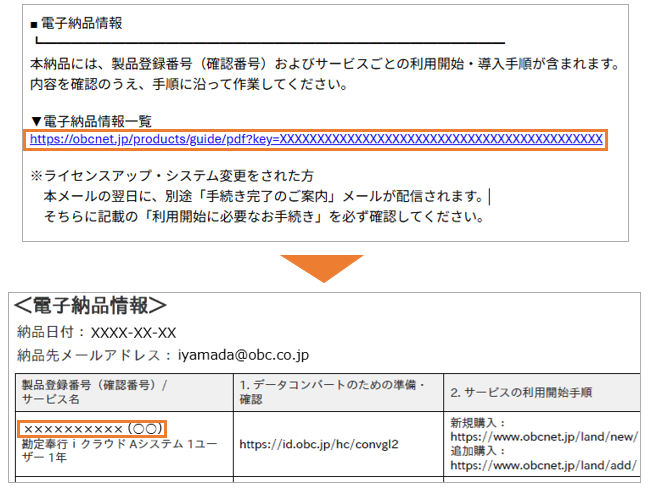The image size is (648, 489).
Task: Click the 納品日付 XXXX-XX-XX value
Action: (133, 333)
